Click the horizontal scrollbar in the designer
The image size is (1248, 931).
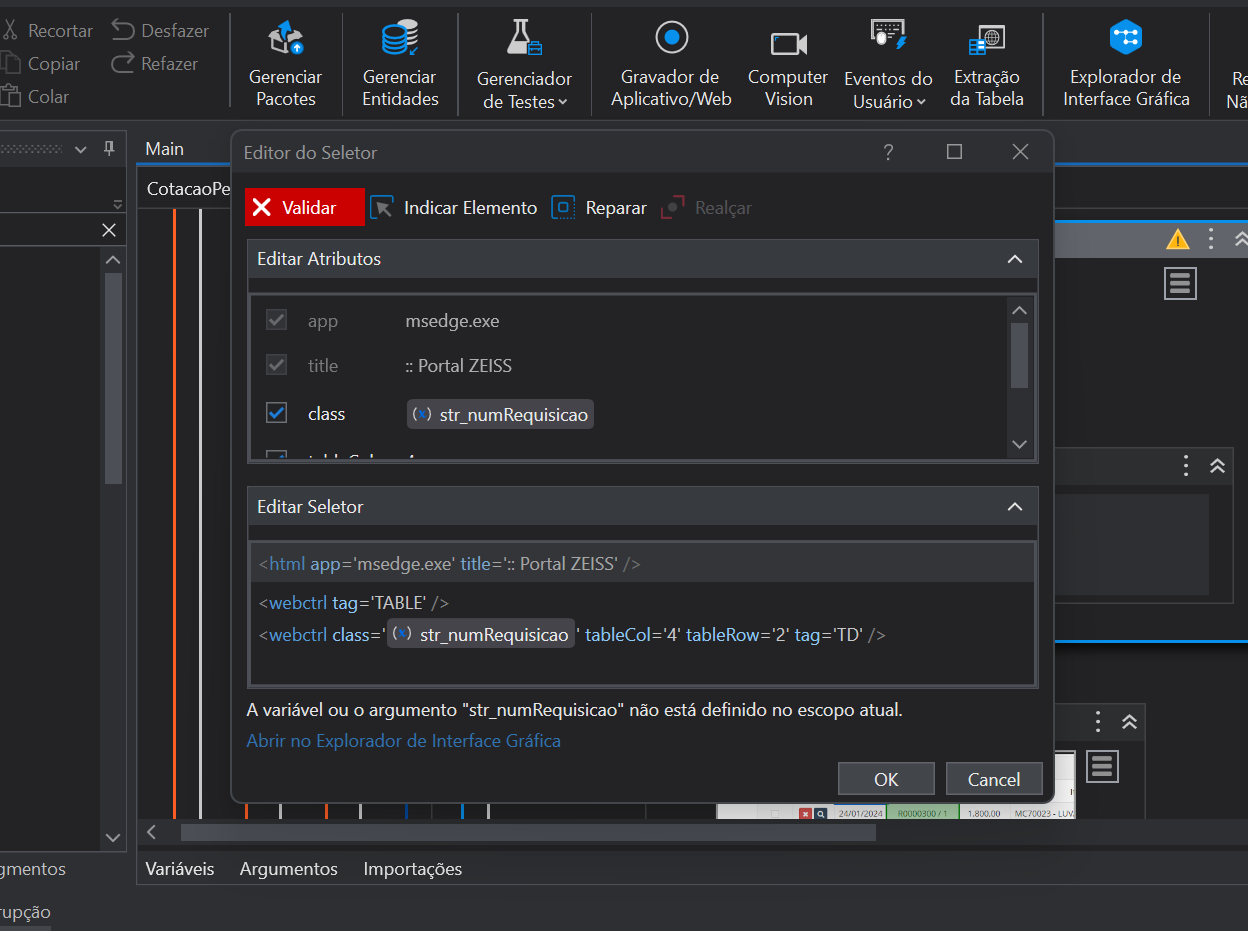tap(528, 832)
